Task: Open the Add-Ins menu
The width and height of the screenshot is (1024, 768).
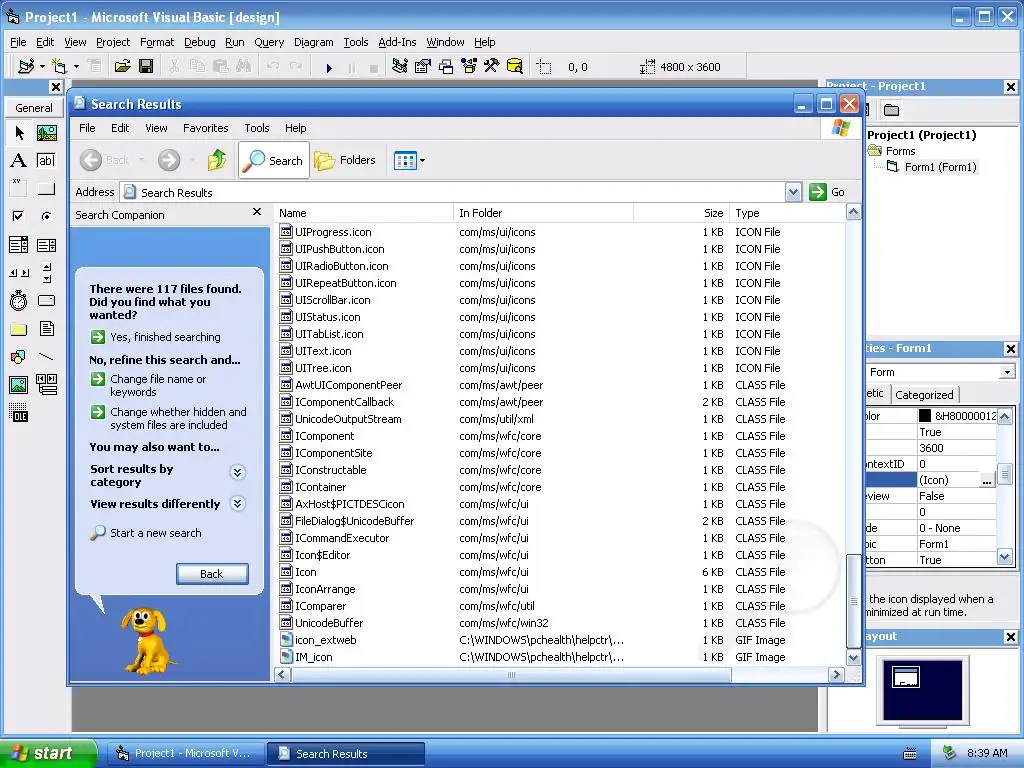Action: 397,42
